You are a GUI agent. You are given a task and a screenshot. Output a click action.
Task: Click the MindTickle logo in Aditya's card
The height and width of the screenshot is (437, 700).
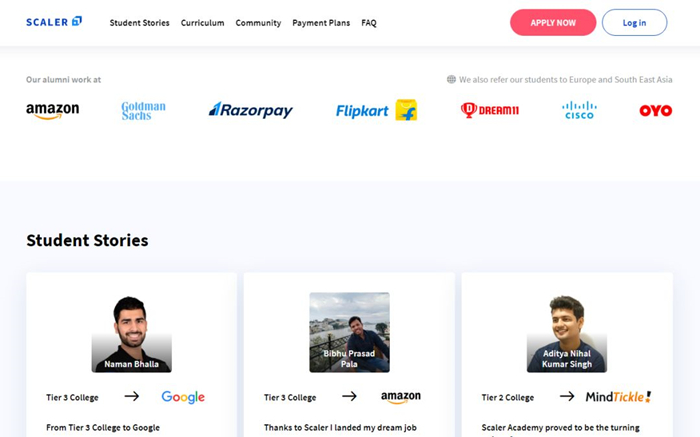[618, 396]
